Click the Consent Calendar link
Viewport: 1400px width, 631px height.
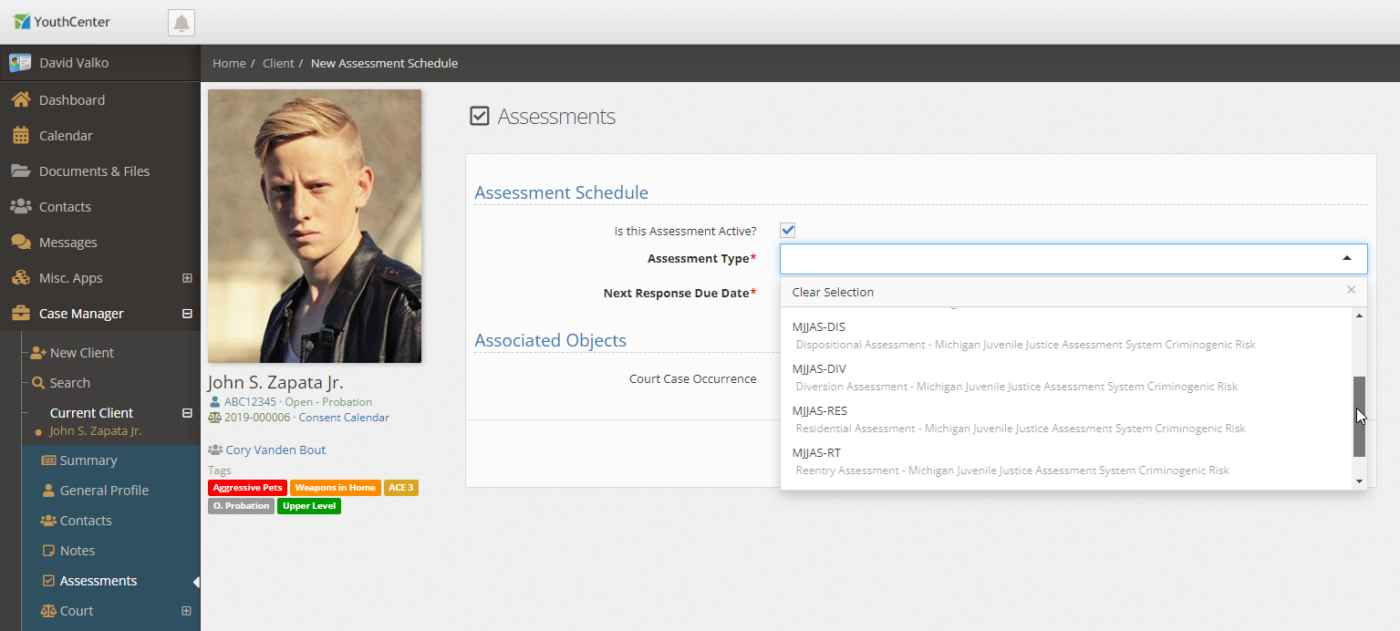343,418
